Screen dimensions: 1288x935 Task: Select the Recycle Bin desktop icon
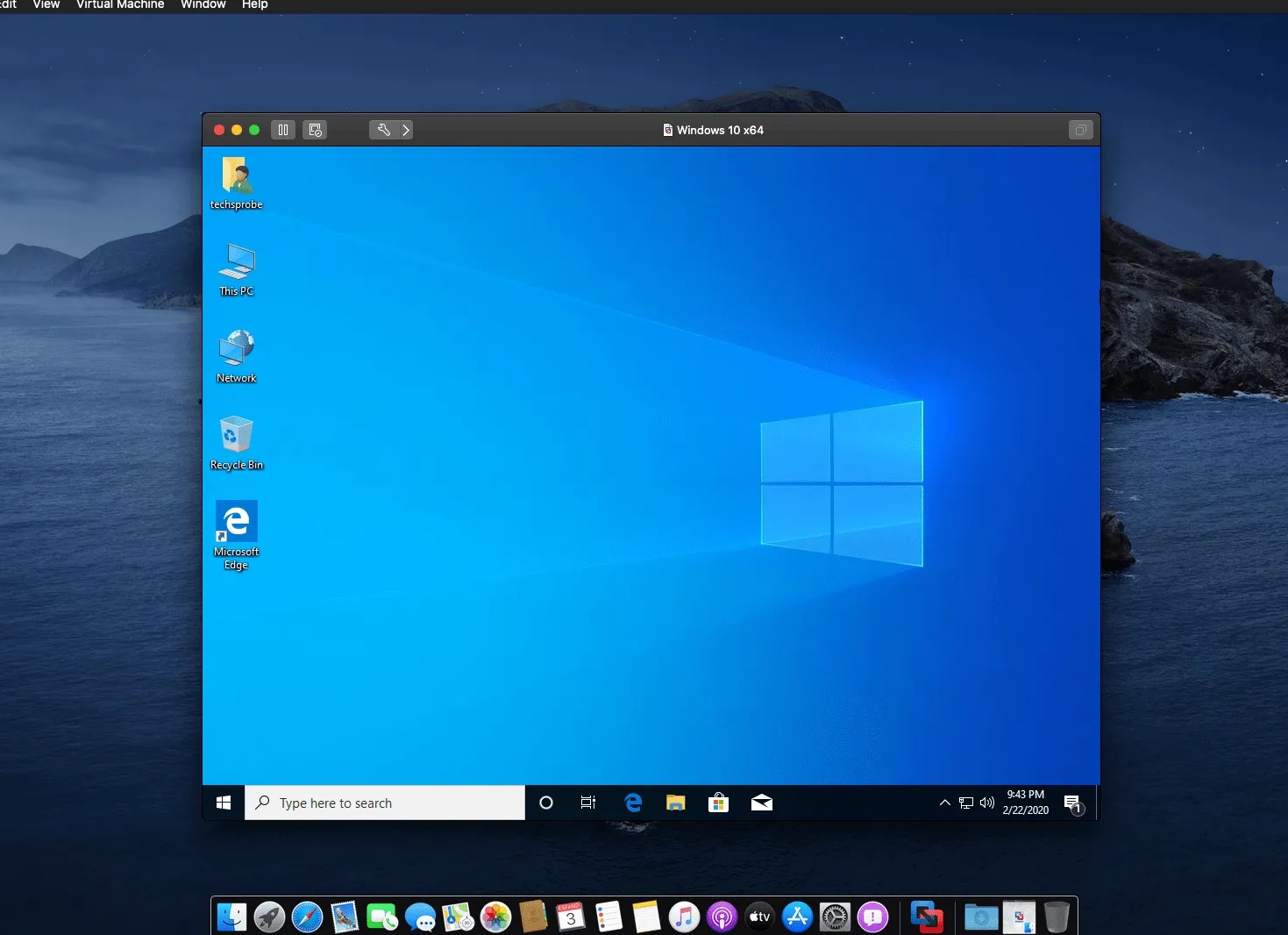(x=237, y=444)
